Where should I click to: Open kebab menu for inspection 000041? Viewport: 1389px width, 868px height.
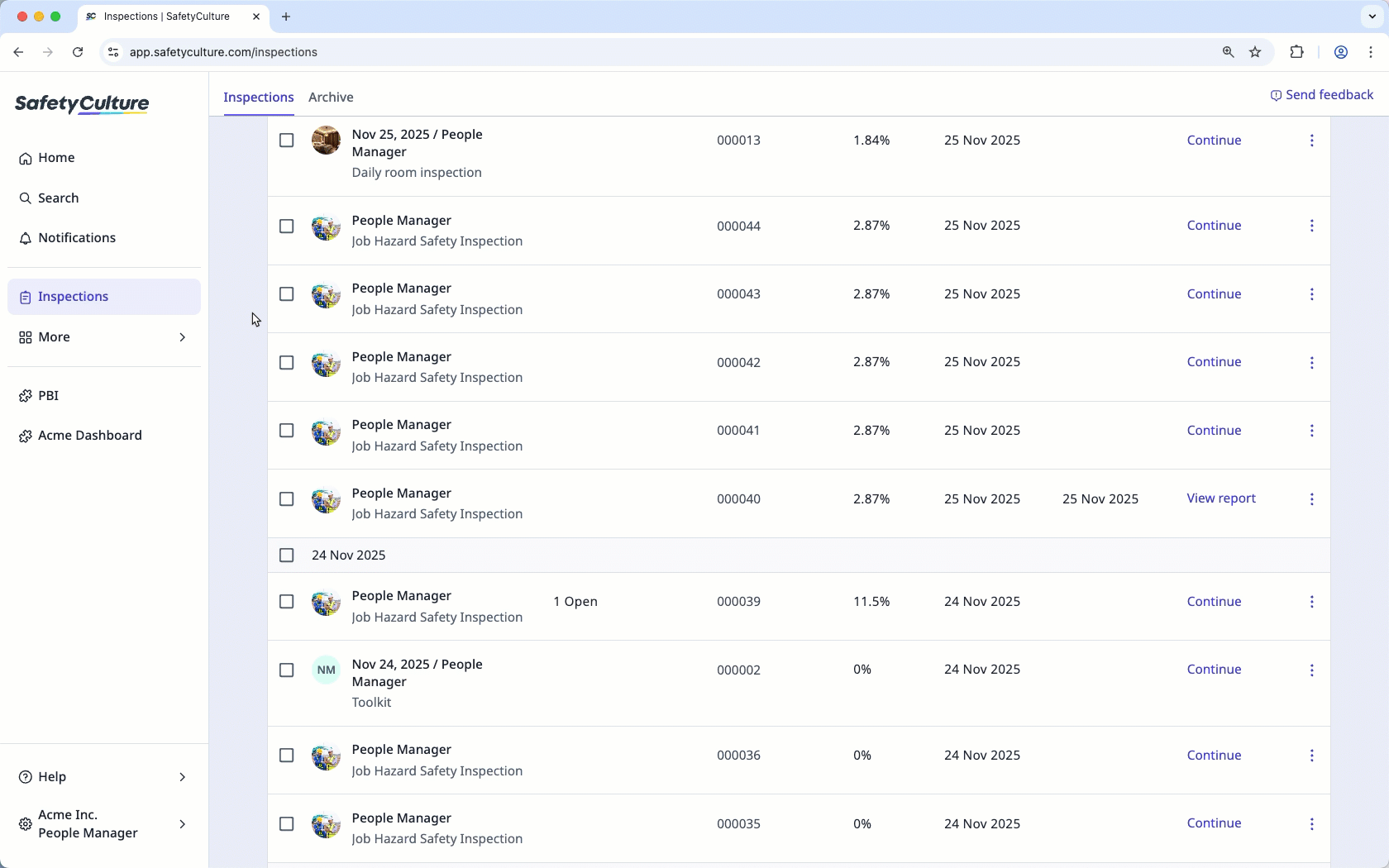[1311, 431]
